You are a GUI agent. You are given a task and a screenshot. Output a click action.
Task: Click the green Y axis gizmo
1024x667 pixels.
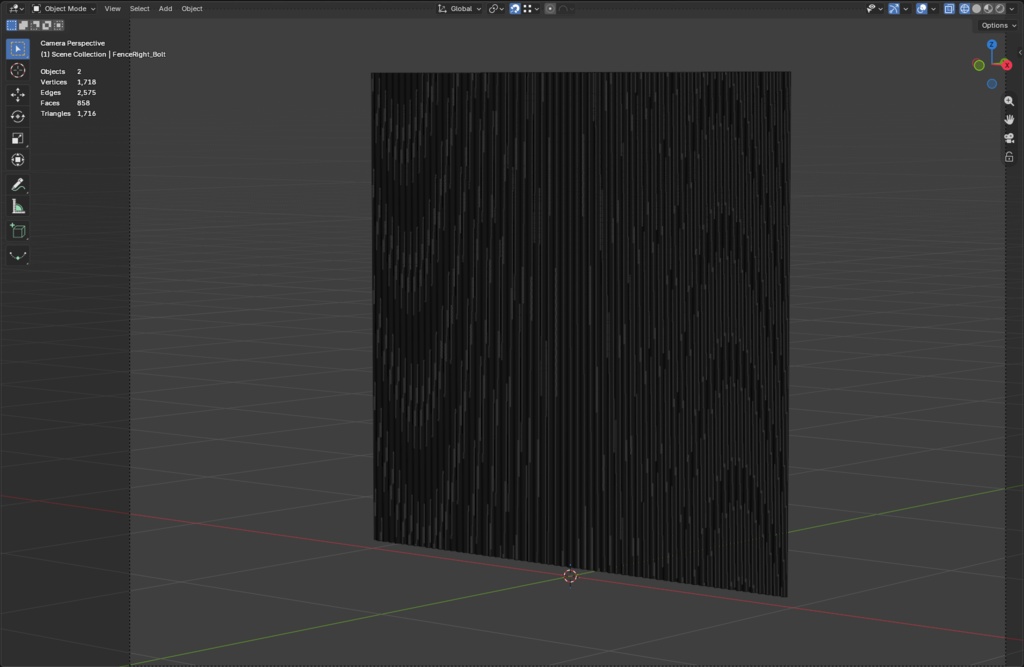coord(978,65)
